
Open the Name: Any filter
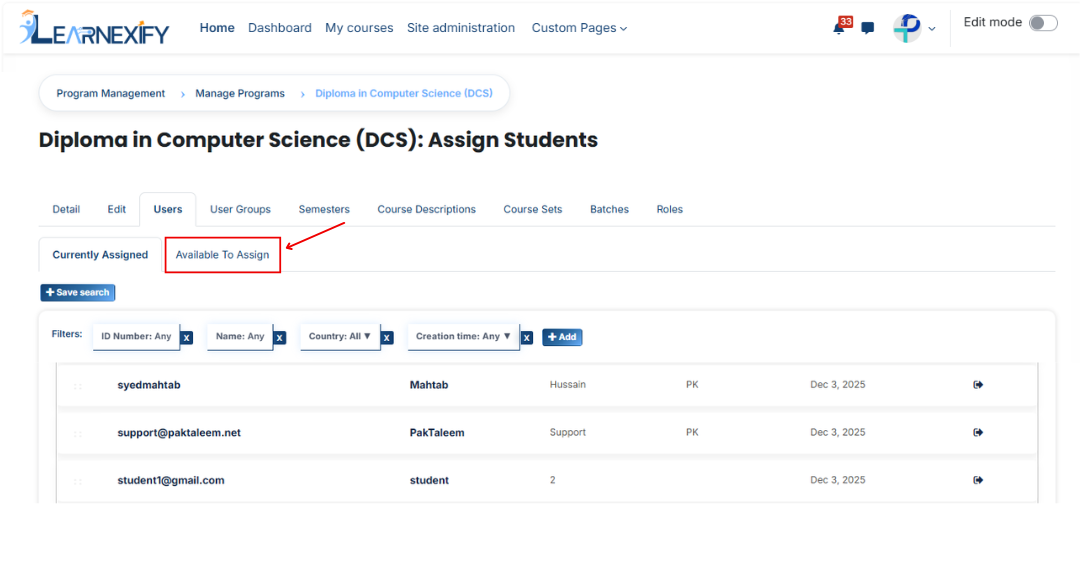click(240, 337)
